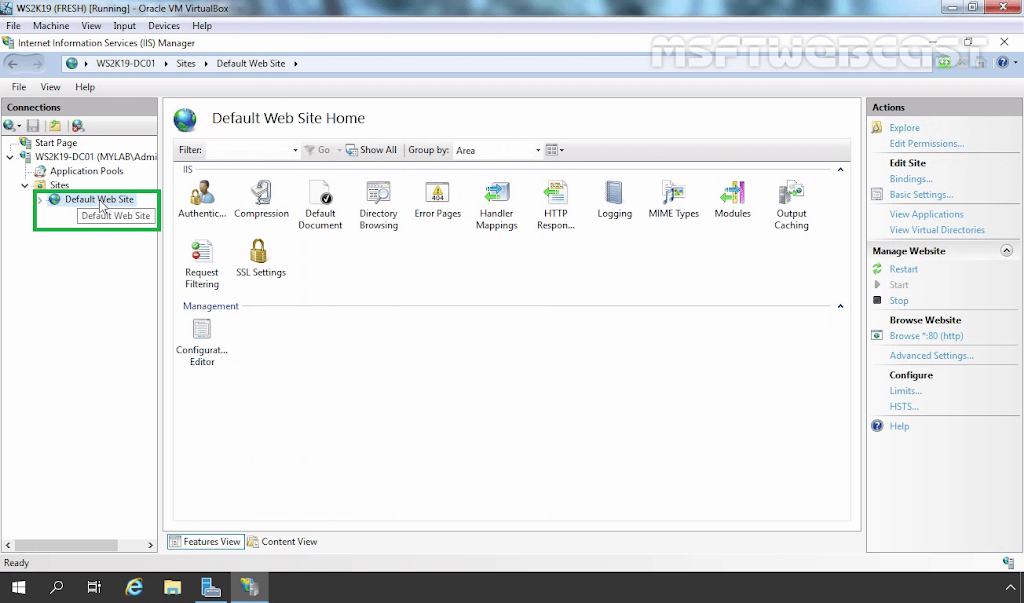This screenshot has height=603, width=1024.
Task: Switch to Features View tab
Action: coord(206,542)
